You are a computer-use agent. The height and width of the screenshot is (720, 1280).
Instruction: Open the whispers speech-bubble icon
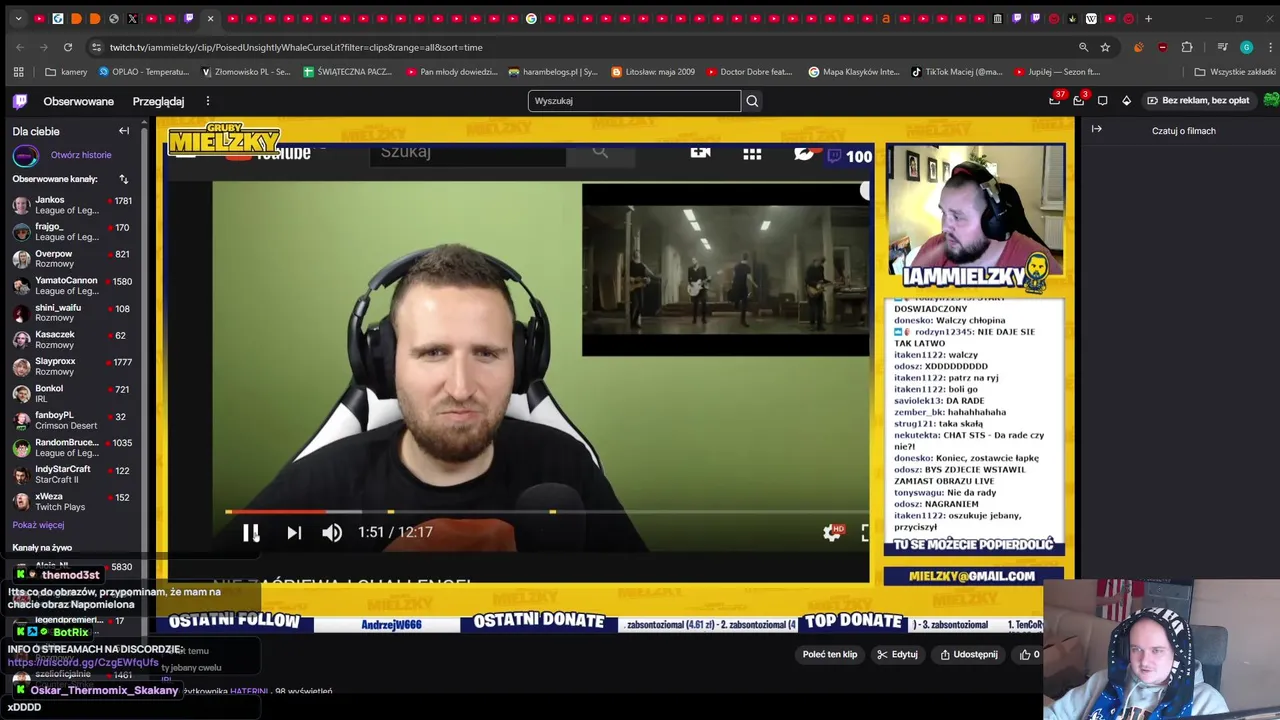pos(1102,101)
